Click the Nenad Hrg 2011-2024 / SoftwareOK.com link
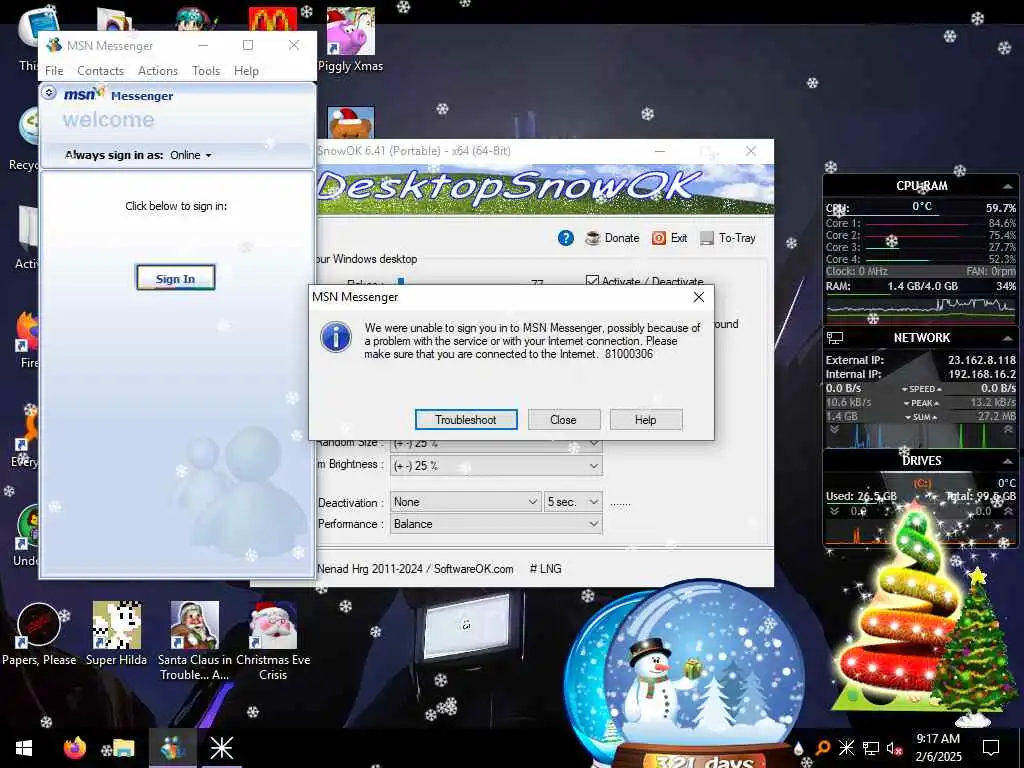Screen dimensions: 1024x768 point(415,569)
